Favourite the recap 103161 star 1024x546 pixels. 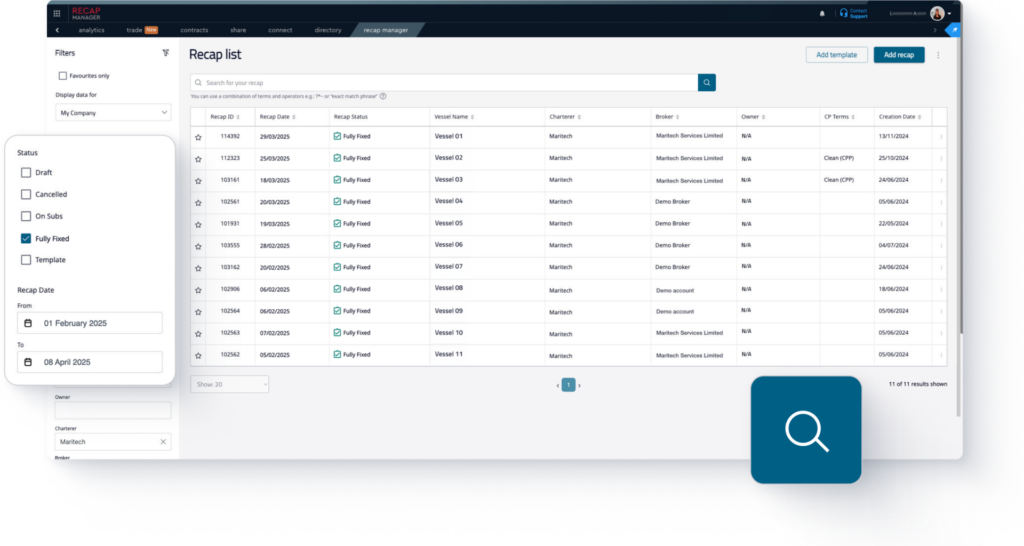tap(198, 181)
